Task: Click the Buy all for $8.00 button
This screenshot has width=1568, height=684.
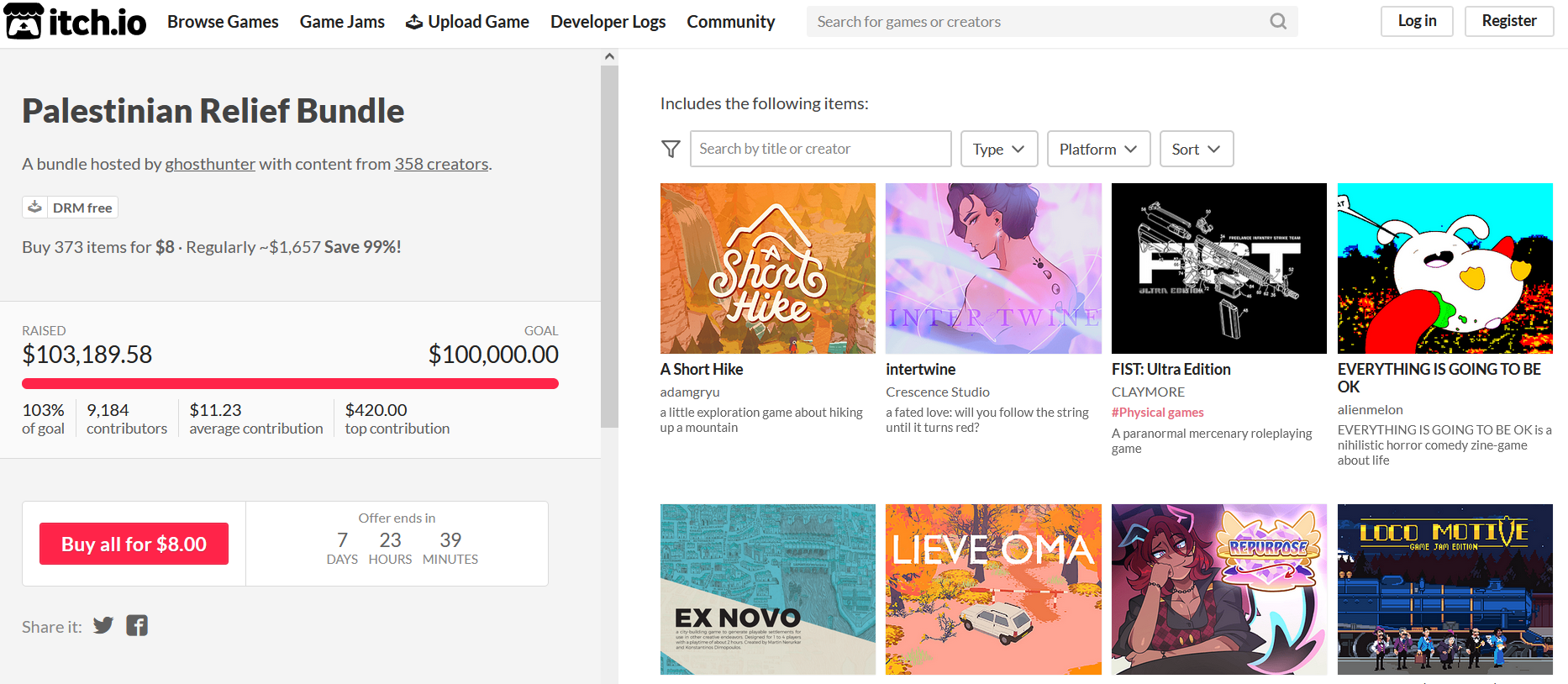Action: point(134,544)
